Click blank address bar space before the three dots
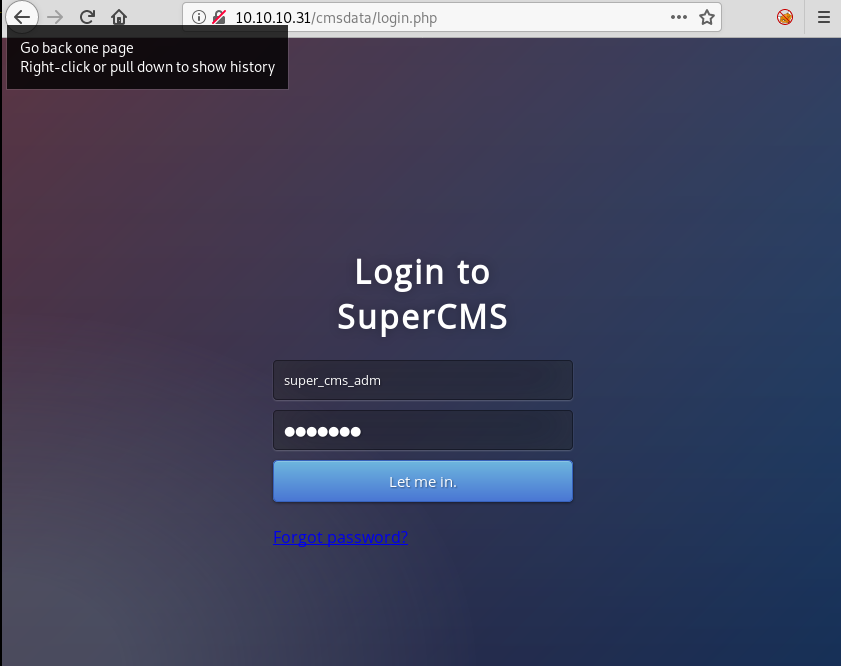 (552, 18)
